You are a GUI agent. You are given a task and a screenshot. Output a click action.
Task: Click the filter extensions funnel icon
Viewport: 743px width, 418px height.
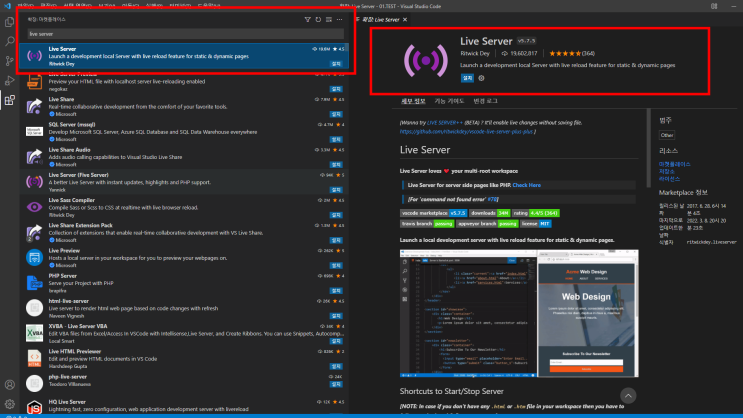(x=308, y=19)
